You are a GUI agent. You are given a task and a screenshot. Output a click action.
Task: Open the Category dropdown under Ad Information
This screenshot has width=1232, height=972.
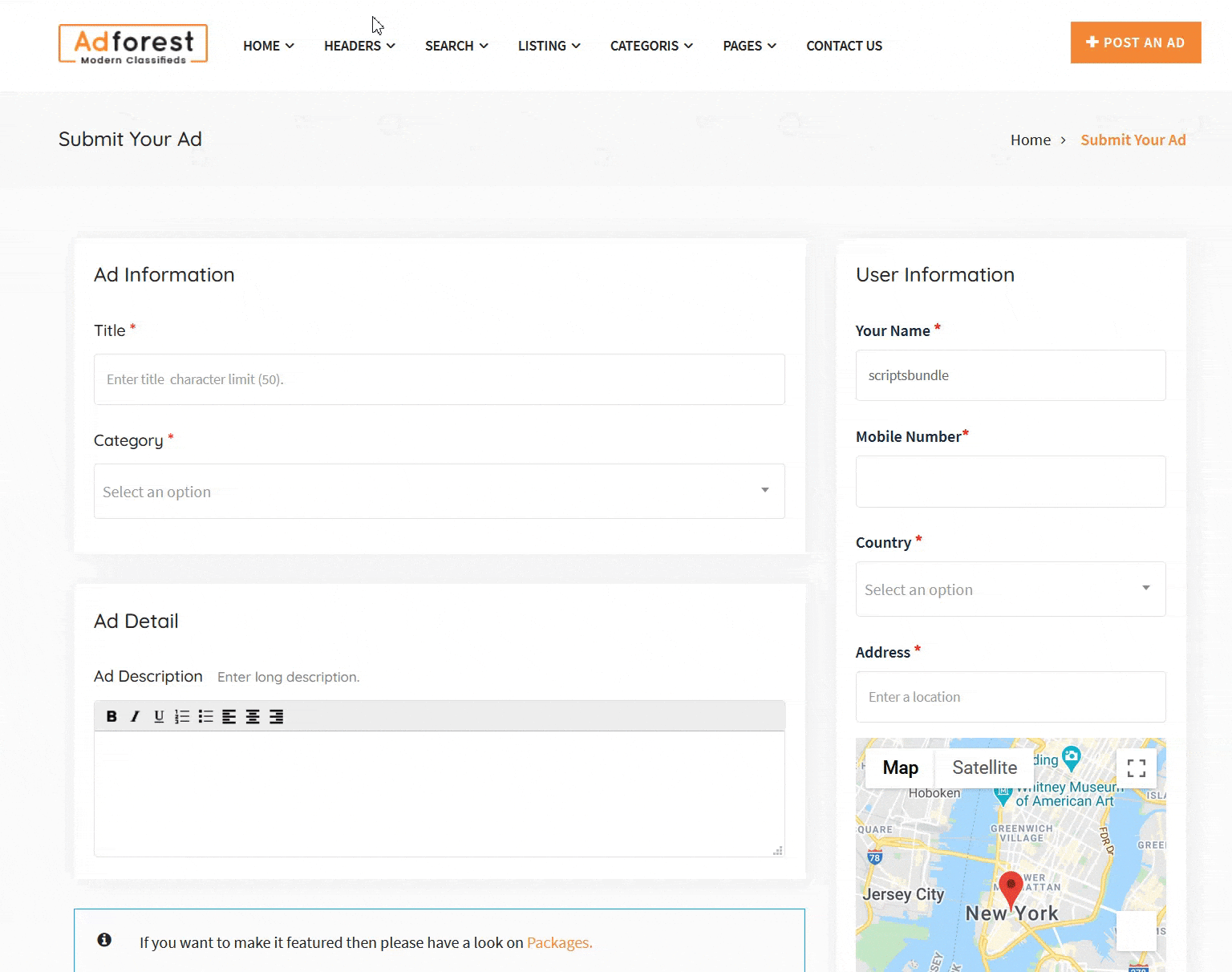pyautogui.click(x=439, y=491)
